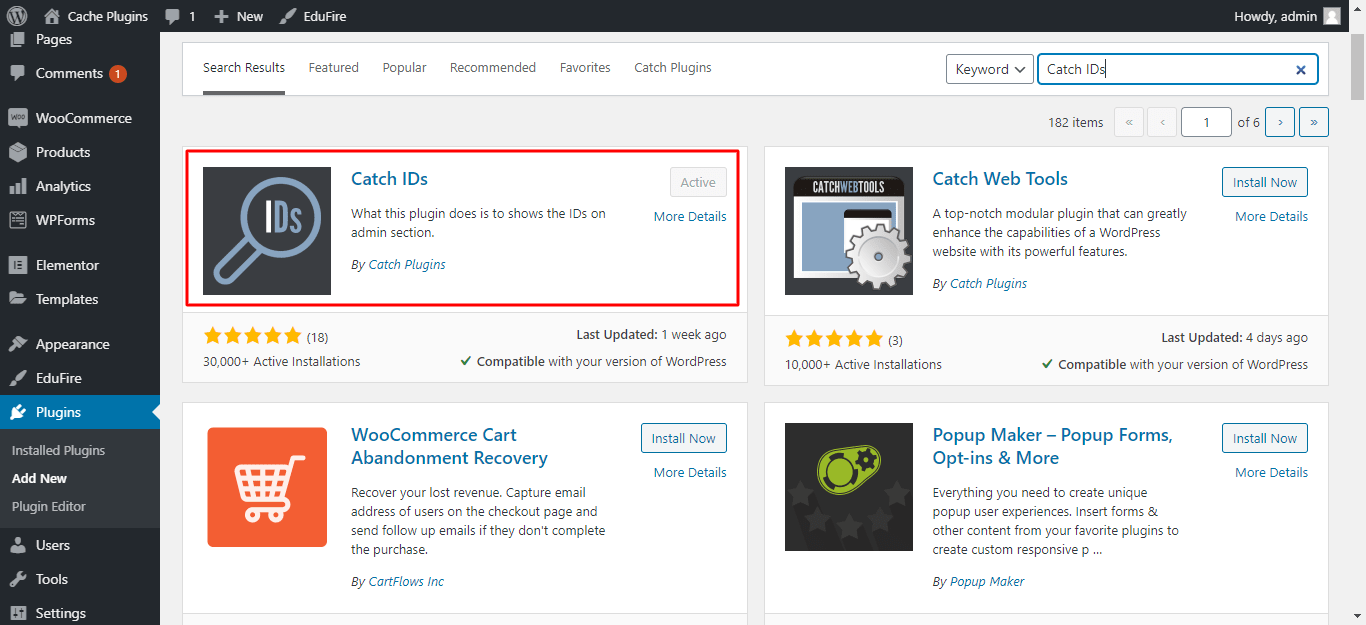The image size is (1366, 625).
Task: Open the Recommended plugins tab
Action: [493, 68]
